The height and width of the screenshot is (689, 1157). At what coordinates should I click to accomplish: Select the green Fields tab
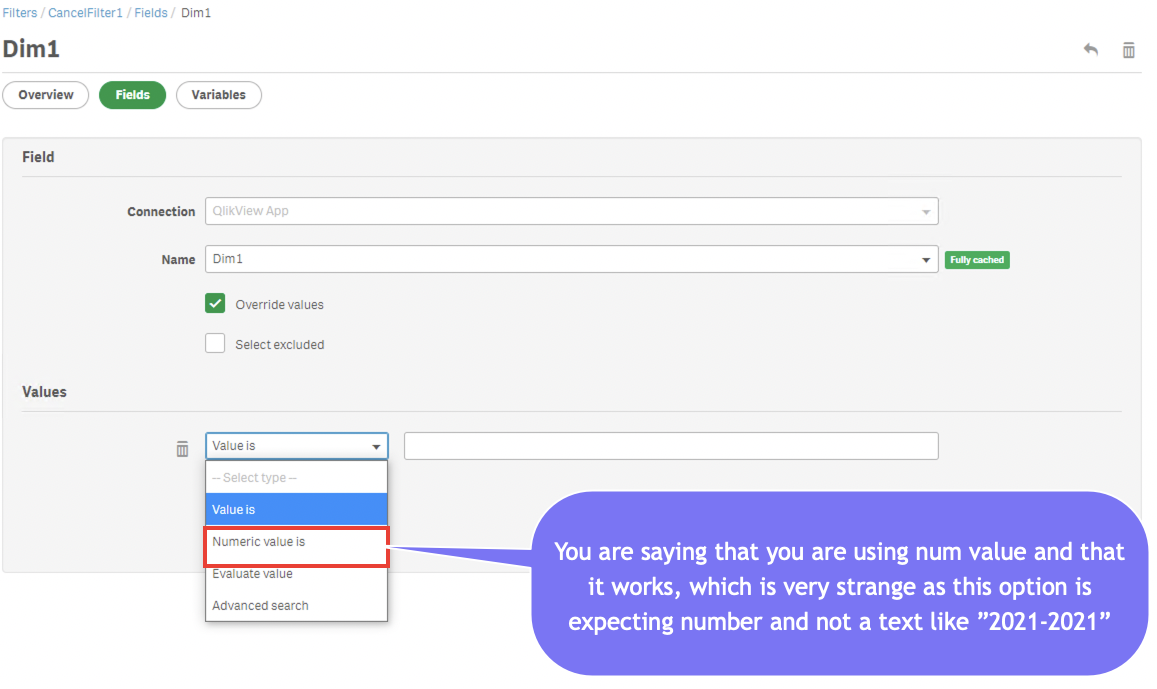click(x=133, y=94)
